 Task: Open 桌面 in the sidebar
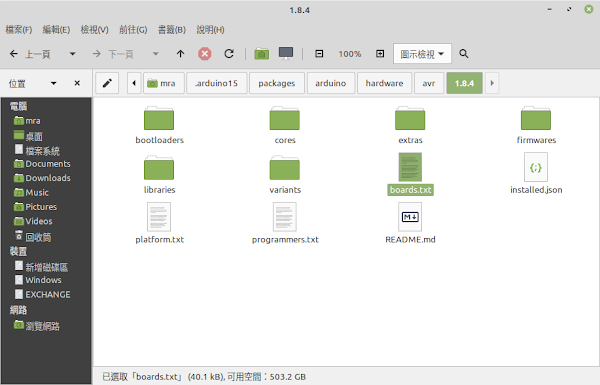(x=28, y=136)
